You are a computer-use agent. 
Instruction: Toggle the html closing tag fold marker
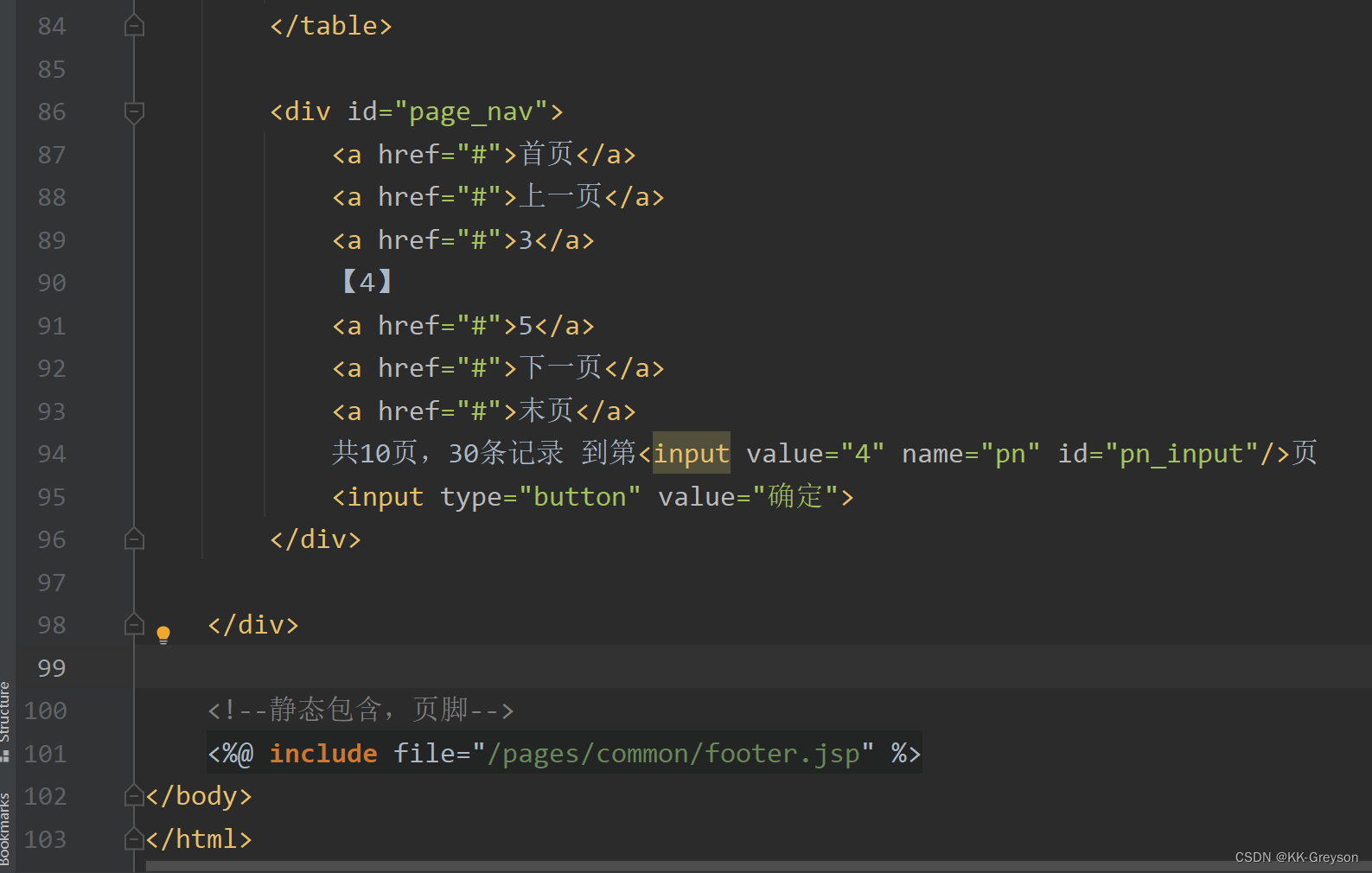click(133, 838)
